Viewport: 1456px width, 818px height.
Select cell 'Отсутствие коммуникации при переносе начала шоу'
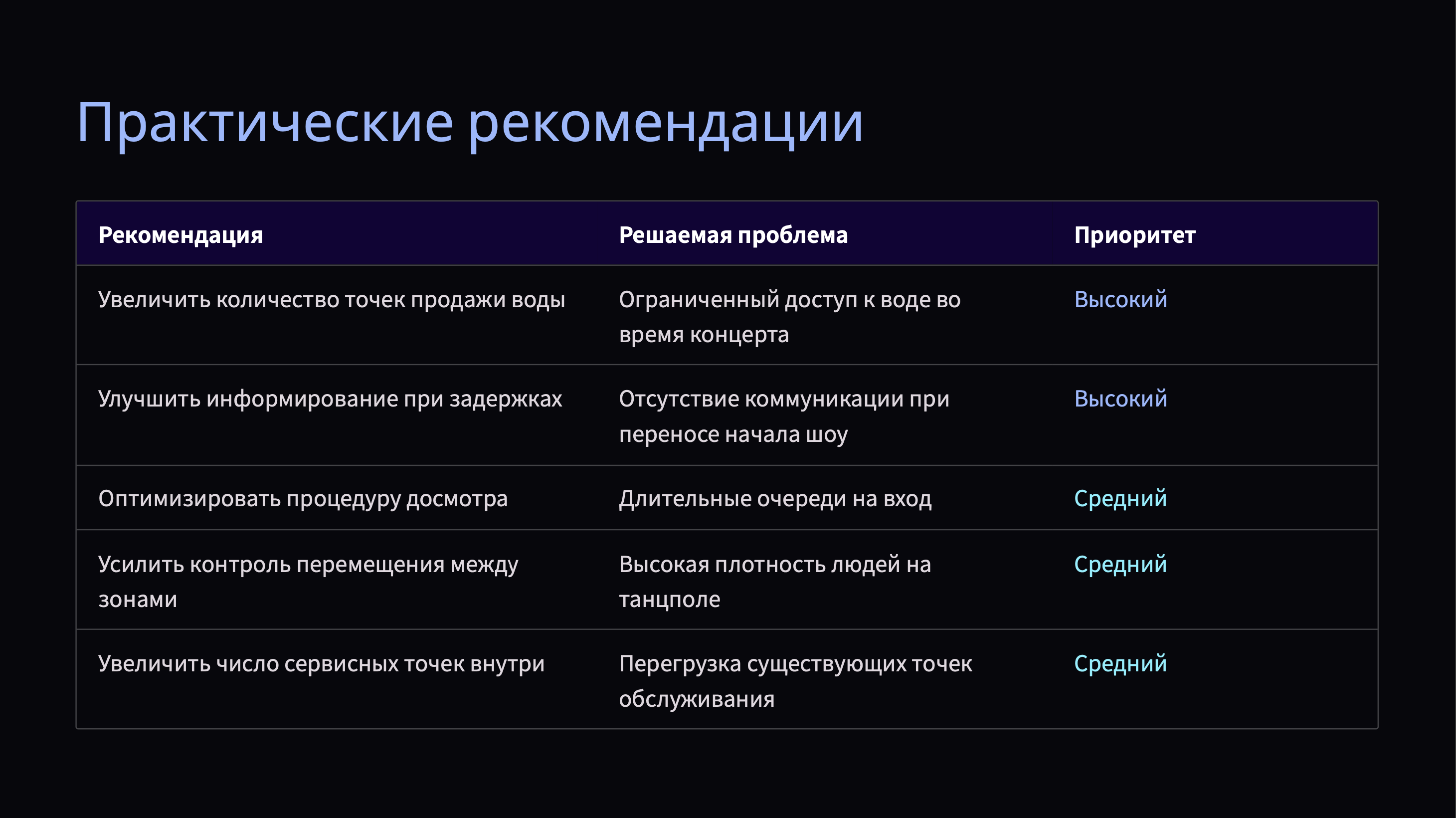[784, 416]
